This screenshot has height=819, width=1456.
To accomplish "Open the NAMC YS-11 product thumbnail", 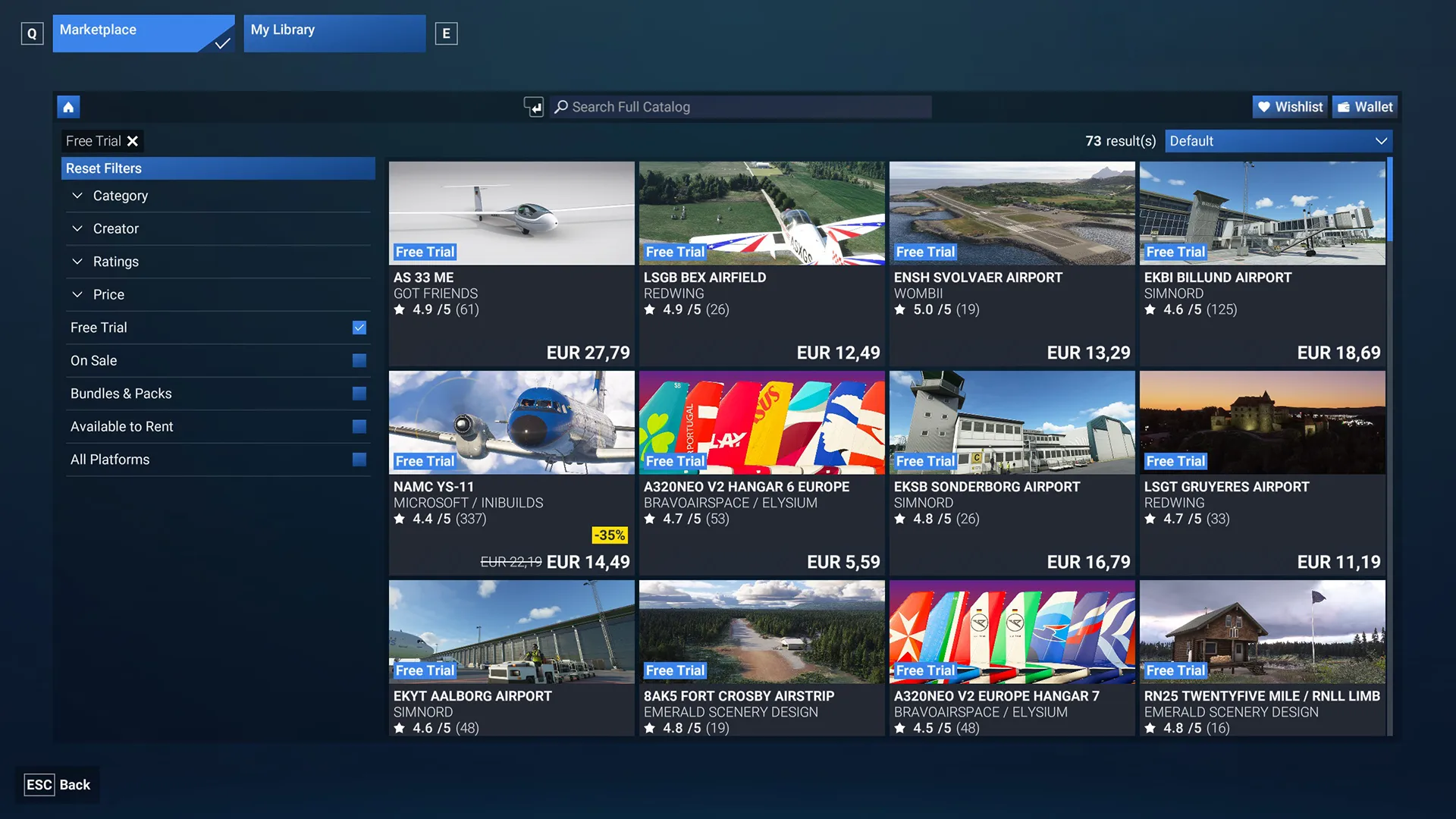I will (x=511, y=422).
